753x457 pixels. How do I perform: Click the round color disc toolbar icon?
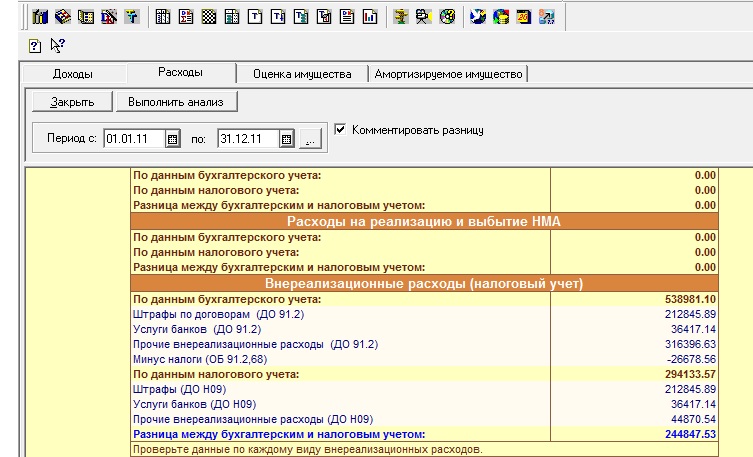[446, 17]
